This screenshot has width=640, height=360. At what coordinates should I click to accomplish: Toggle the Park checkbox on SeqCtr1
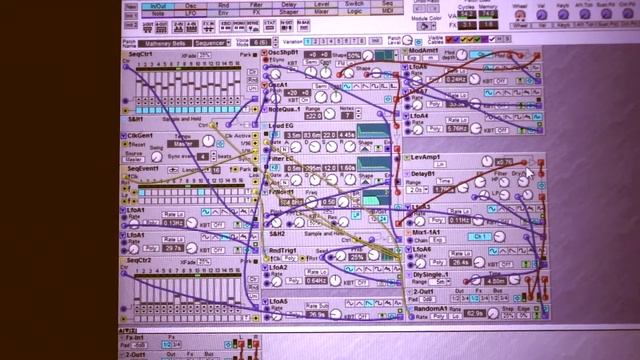255,55
